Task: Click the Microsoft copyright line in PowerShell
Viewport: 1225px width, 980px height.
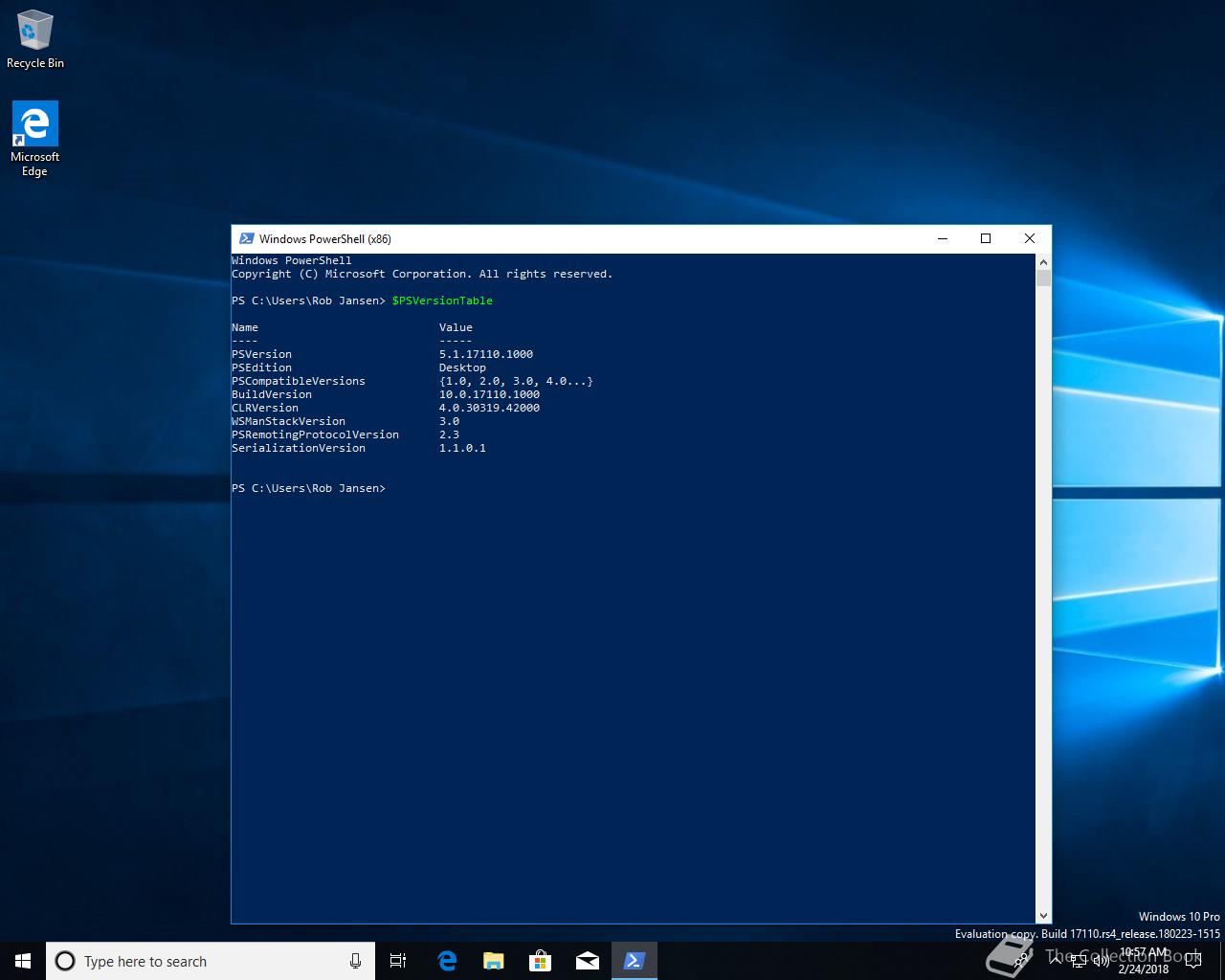Action: (x=422, y=274)
